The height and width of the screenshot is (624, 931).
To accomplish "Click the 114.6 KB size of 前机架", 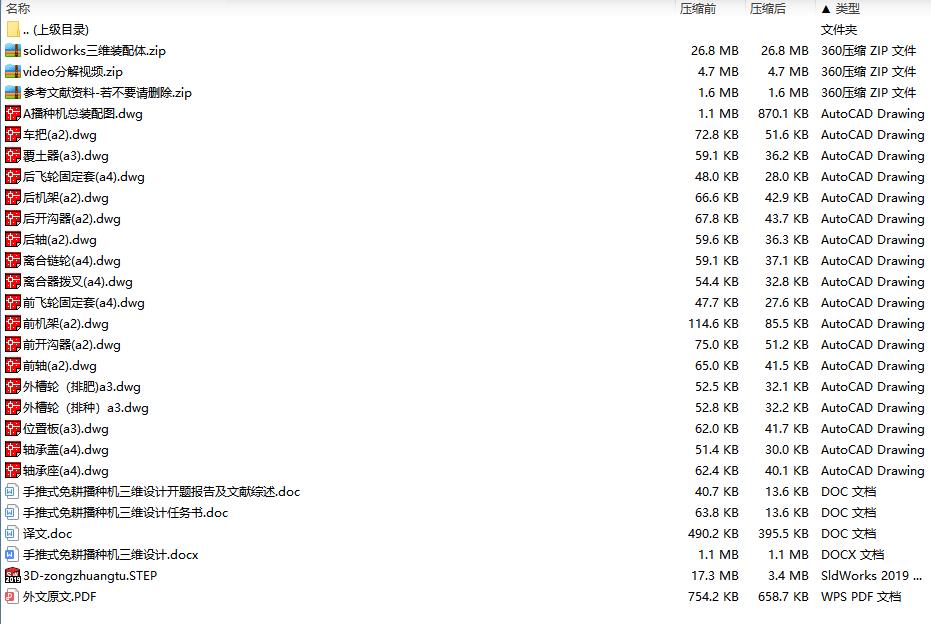I will pyautogui.click(x=714, y=324).
